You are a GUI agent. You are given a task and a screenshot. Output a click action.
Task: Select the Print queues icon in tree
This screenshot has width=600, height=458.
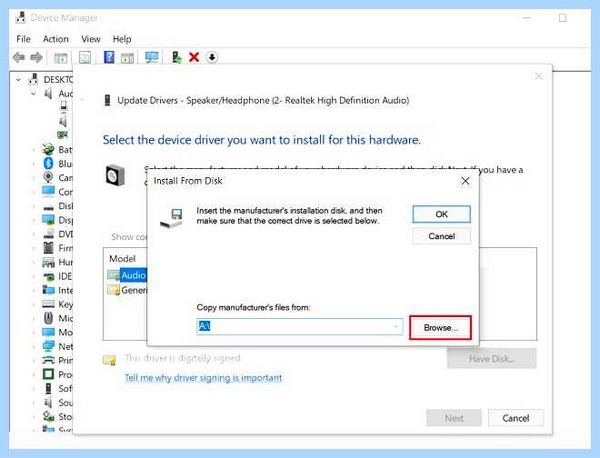tap(48, 360)
